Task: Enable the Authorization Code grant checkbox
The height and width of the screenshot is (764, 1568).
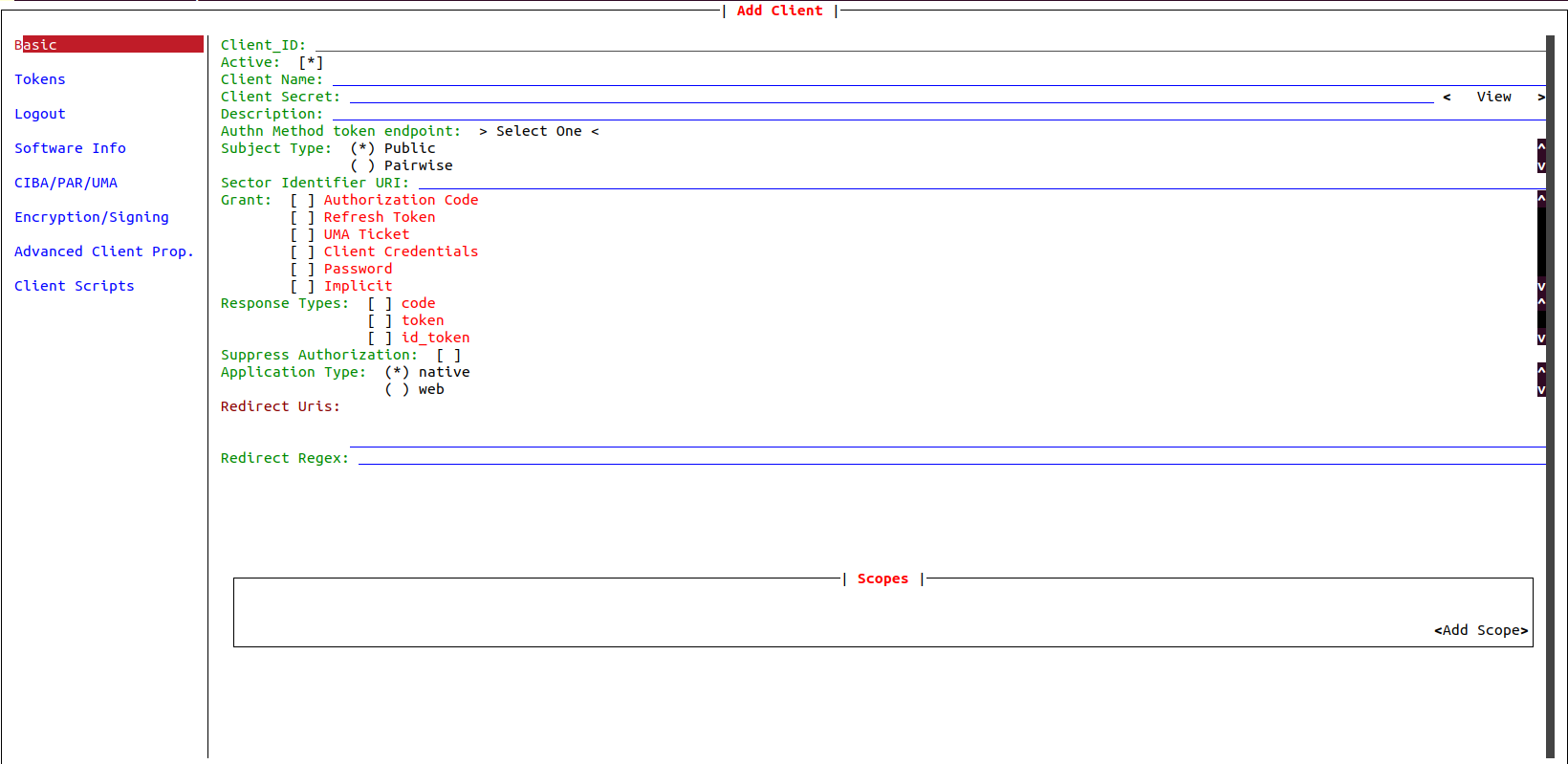Action: point(302,200)
